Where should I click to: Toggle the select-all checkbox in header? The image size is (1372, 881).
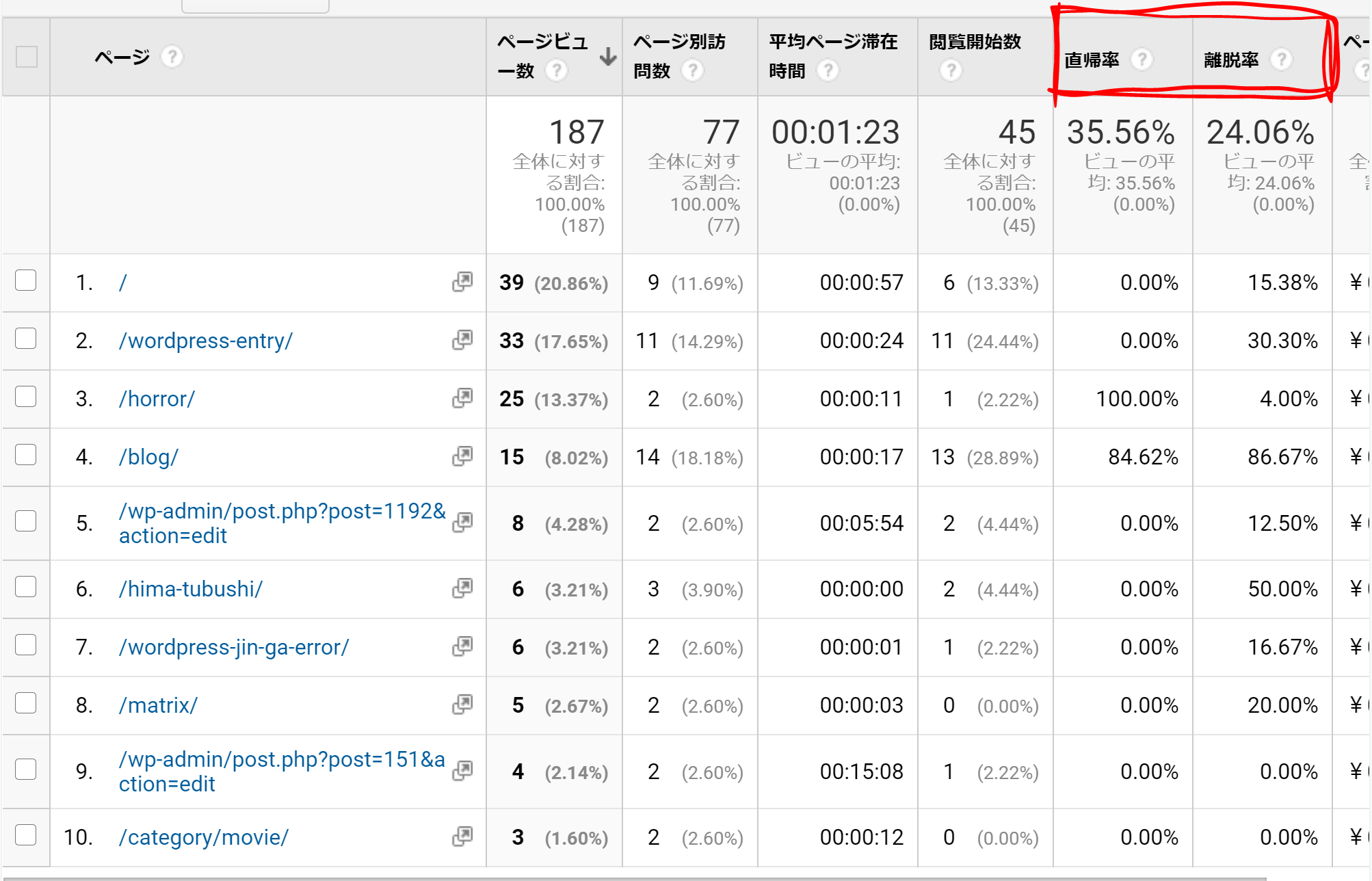pos(26,57)
